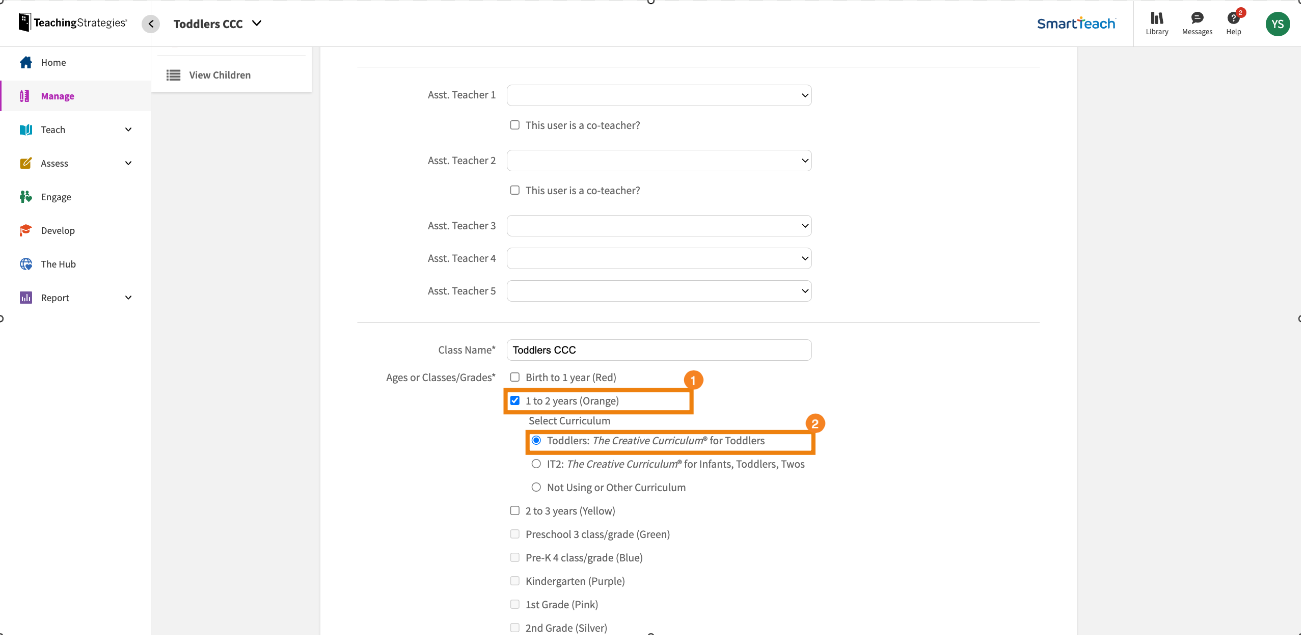The width and height of the screenshot is (1301, 635).
Task: Open the Library icon in the top bar
Action: point(1156,23)
